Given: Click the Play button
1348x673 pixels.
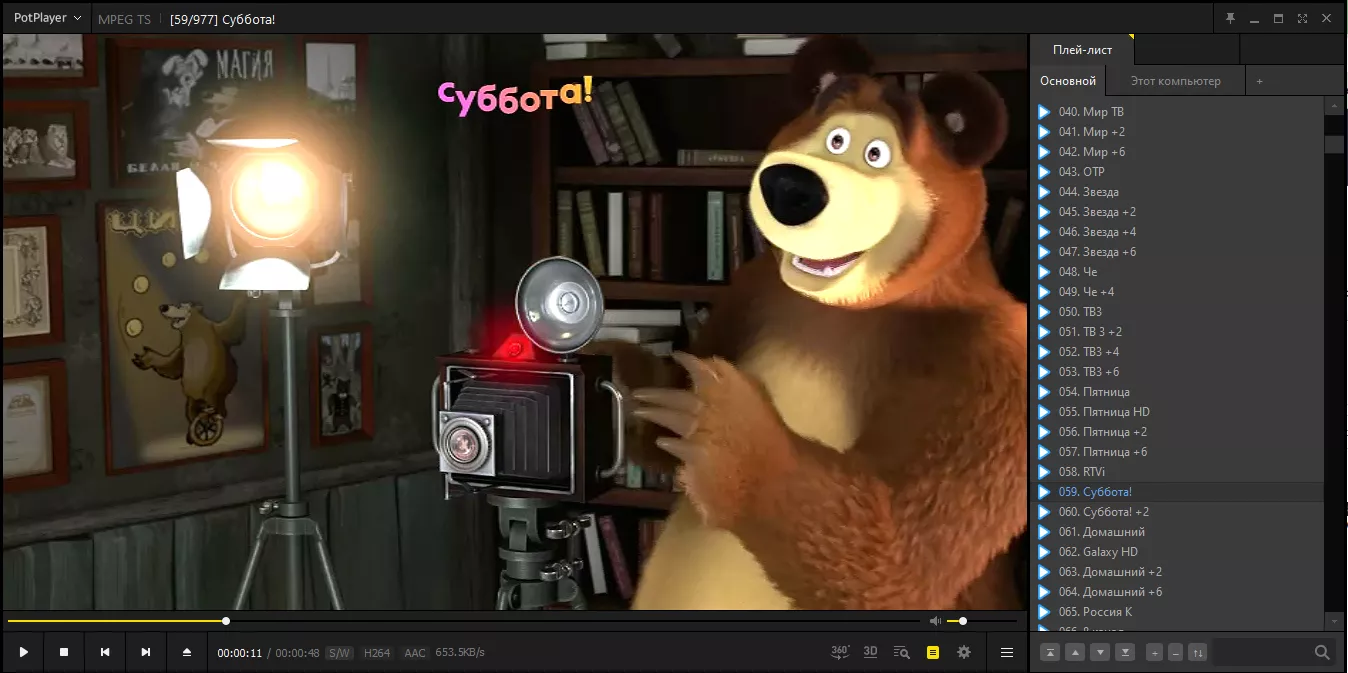Looking at the screenshot, I should (x=23, y=652).
